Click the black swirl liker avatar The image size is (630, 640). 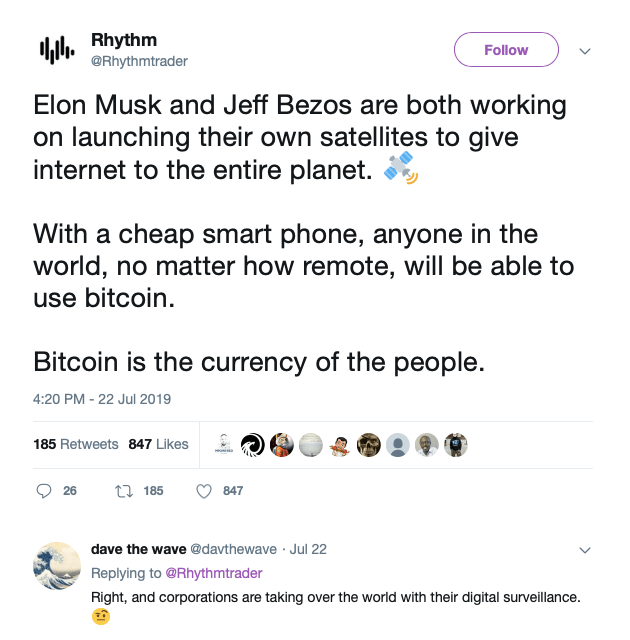(254, 445)
